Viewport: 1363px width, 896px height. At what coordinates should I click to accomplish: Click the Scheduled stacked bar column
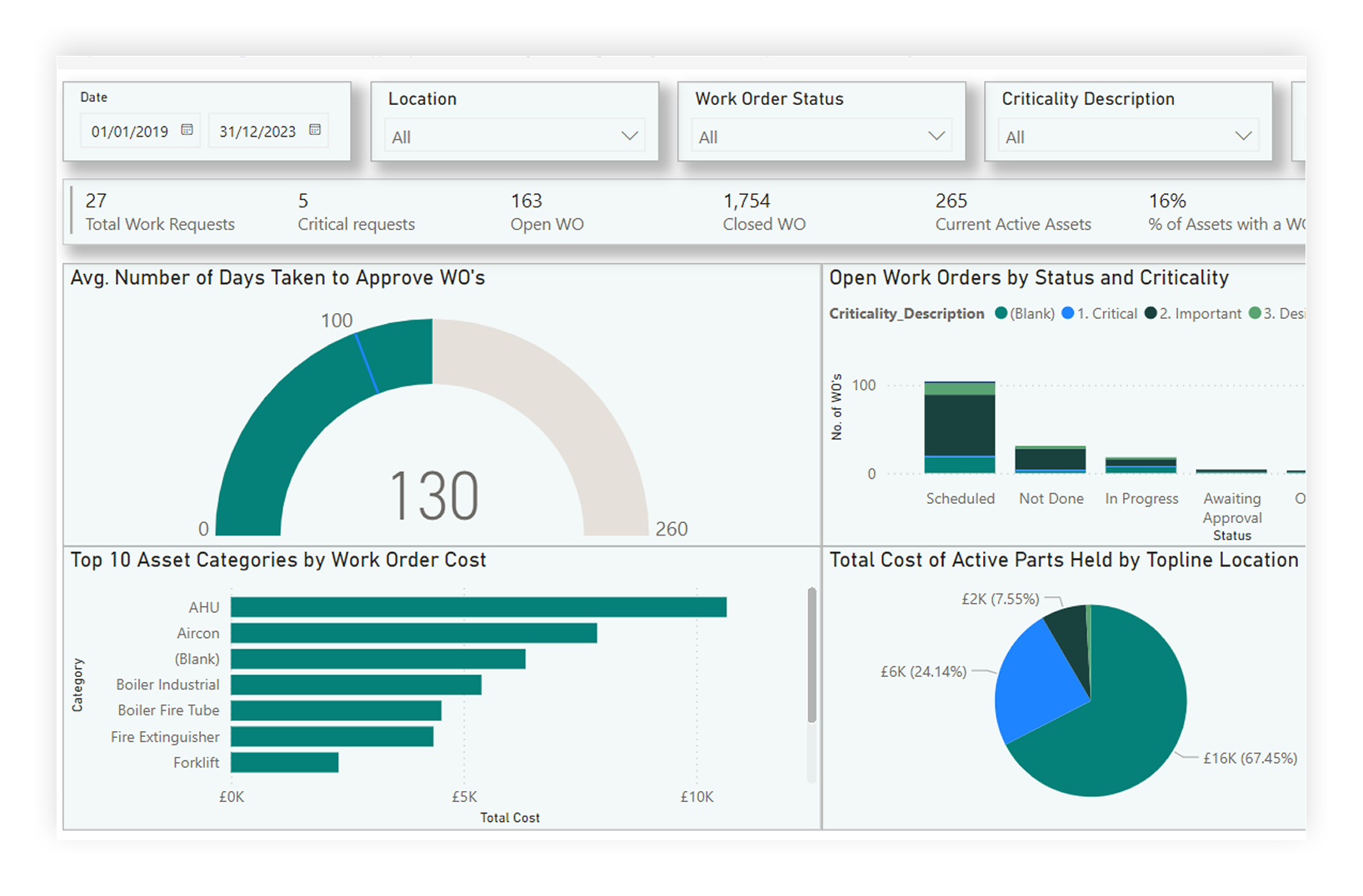[960, 427]
